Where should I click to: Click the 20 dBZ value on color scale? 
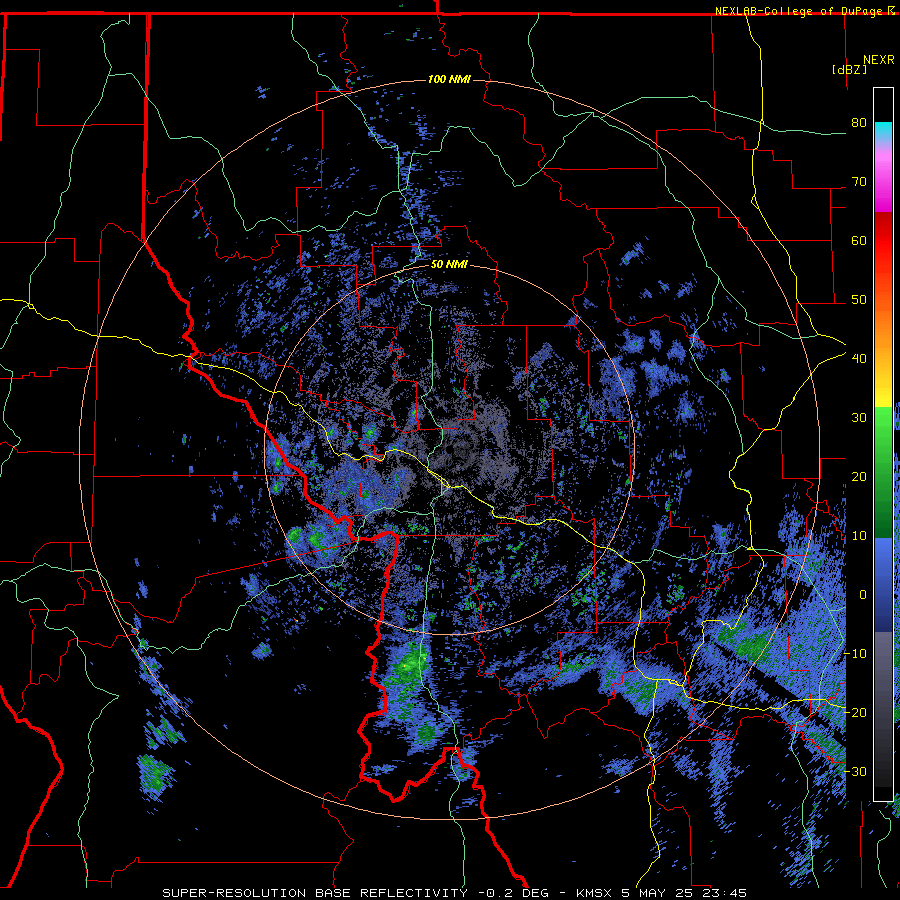tap(859, 477)
